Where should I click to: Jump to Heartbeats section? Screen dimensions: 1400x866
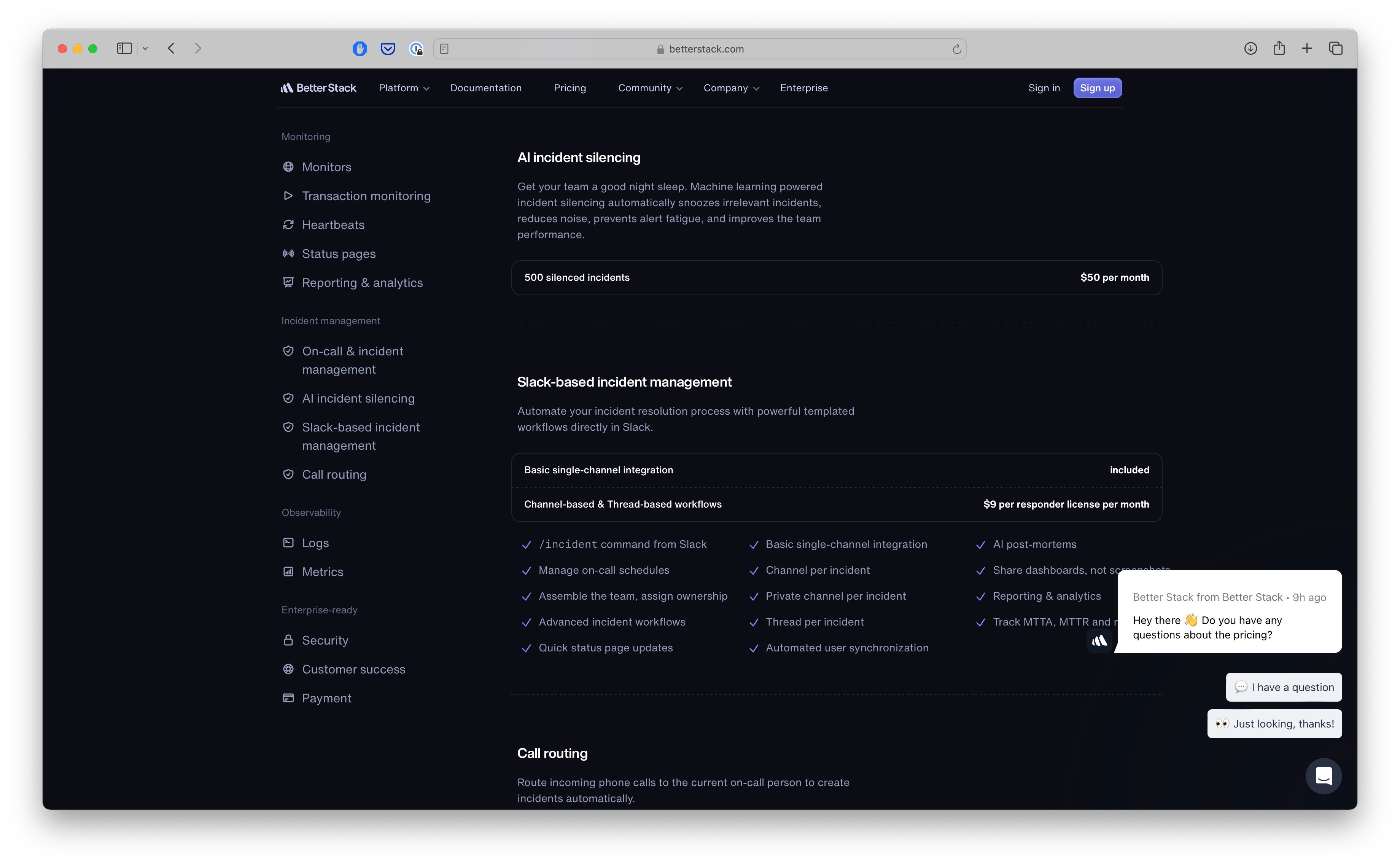pyautogui.click(x=332, y=224)
